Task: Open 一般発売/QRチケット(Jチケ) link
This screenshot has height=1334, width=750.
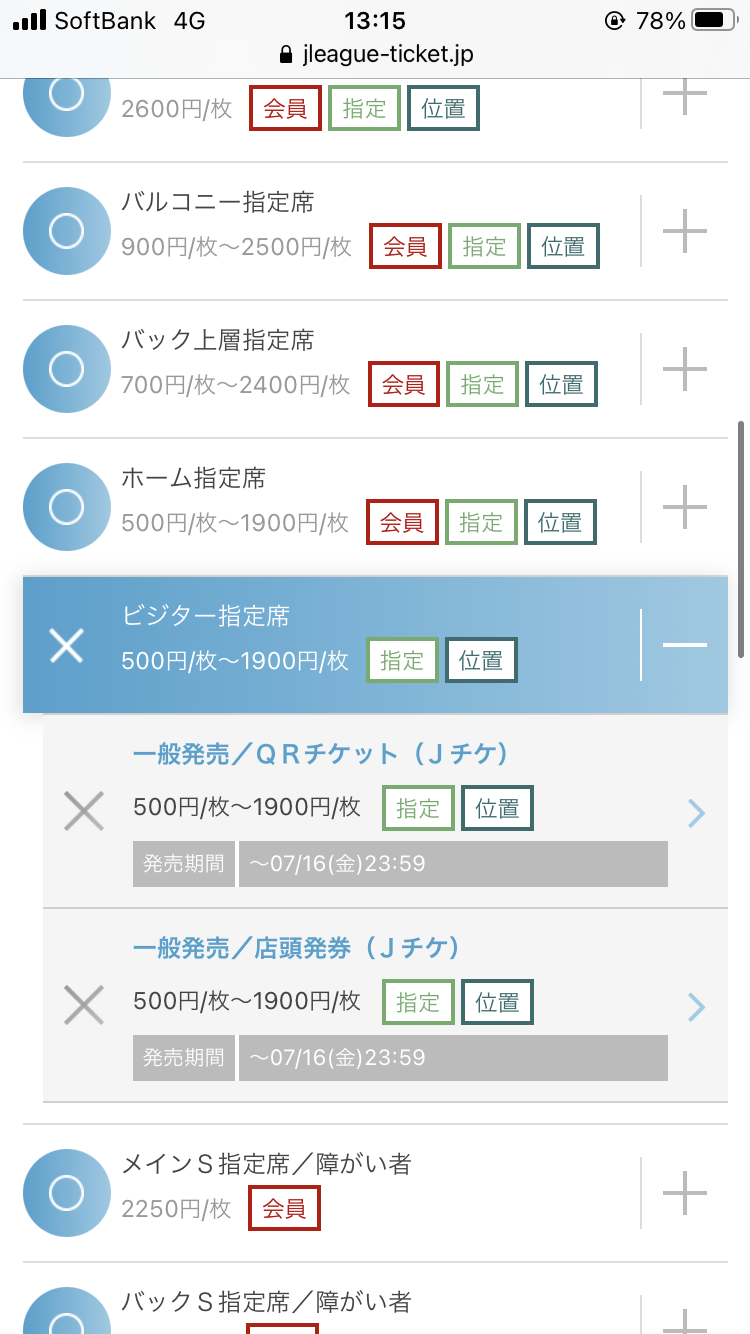Action: (x=320, y=754)
